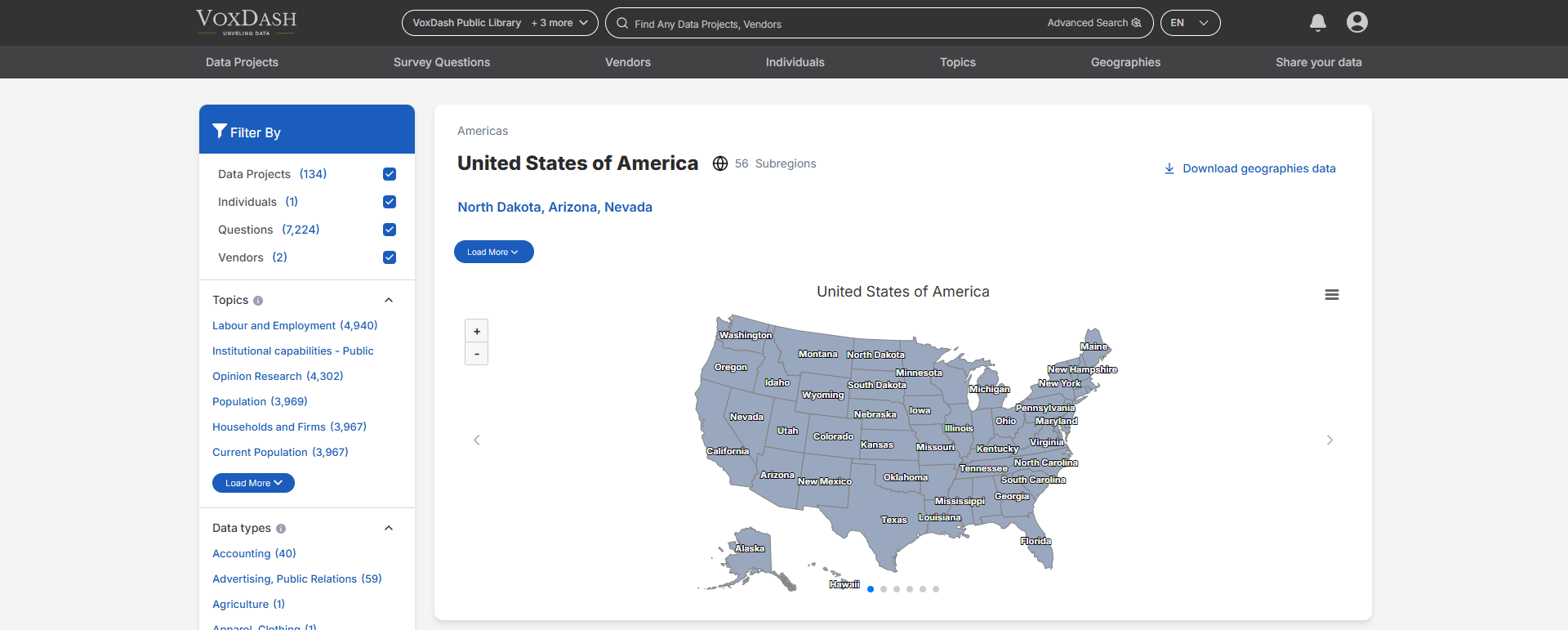Viewport: 1568px width, 630px height.
Task: Zoom out on the map
Action: point(477,354)
